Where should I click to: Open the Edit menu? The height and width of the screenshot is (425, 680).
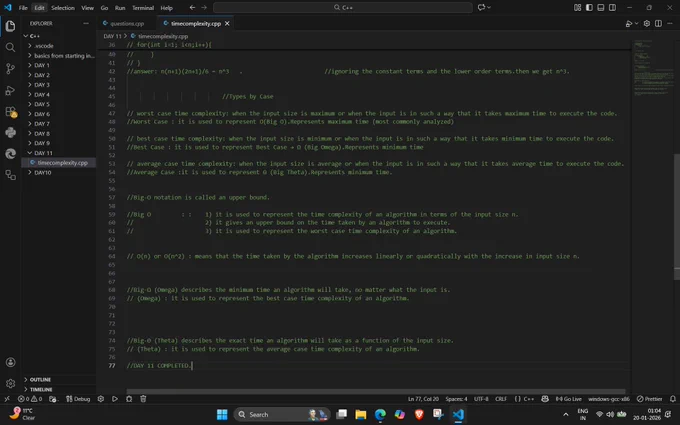click(39, 8)
